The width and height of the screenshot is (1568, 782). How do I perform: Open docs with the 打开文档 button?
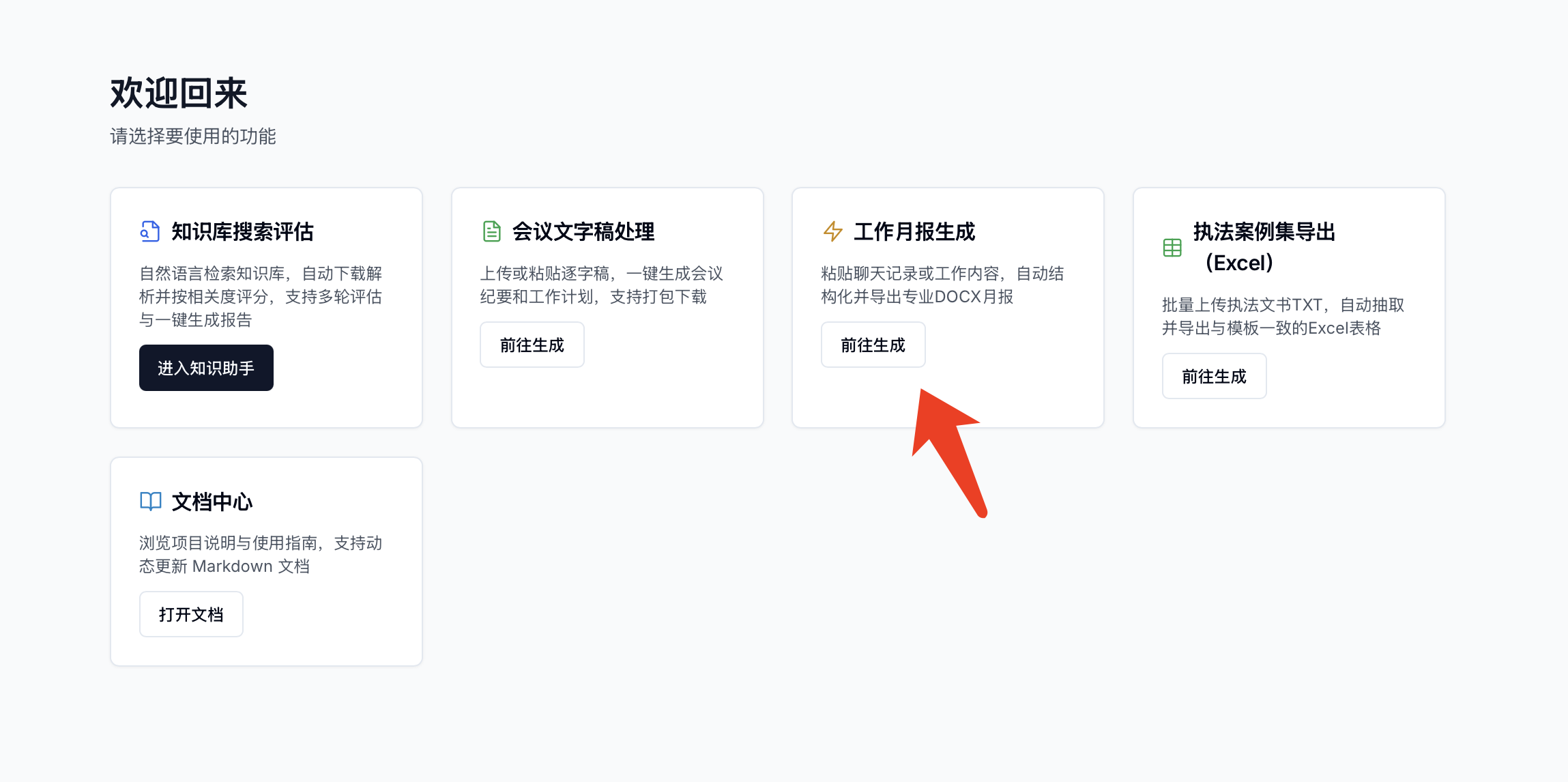tap(191, 614)
